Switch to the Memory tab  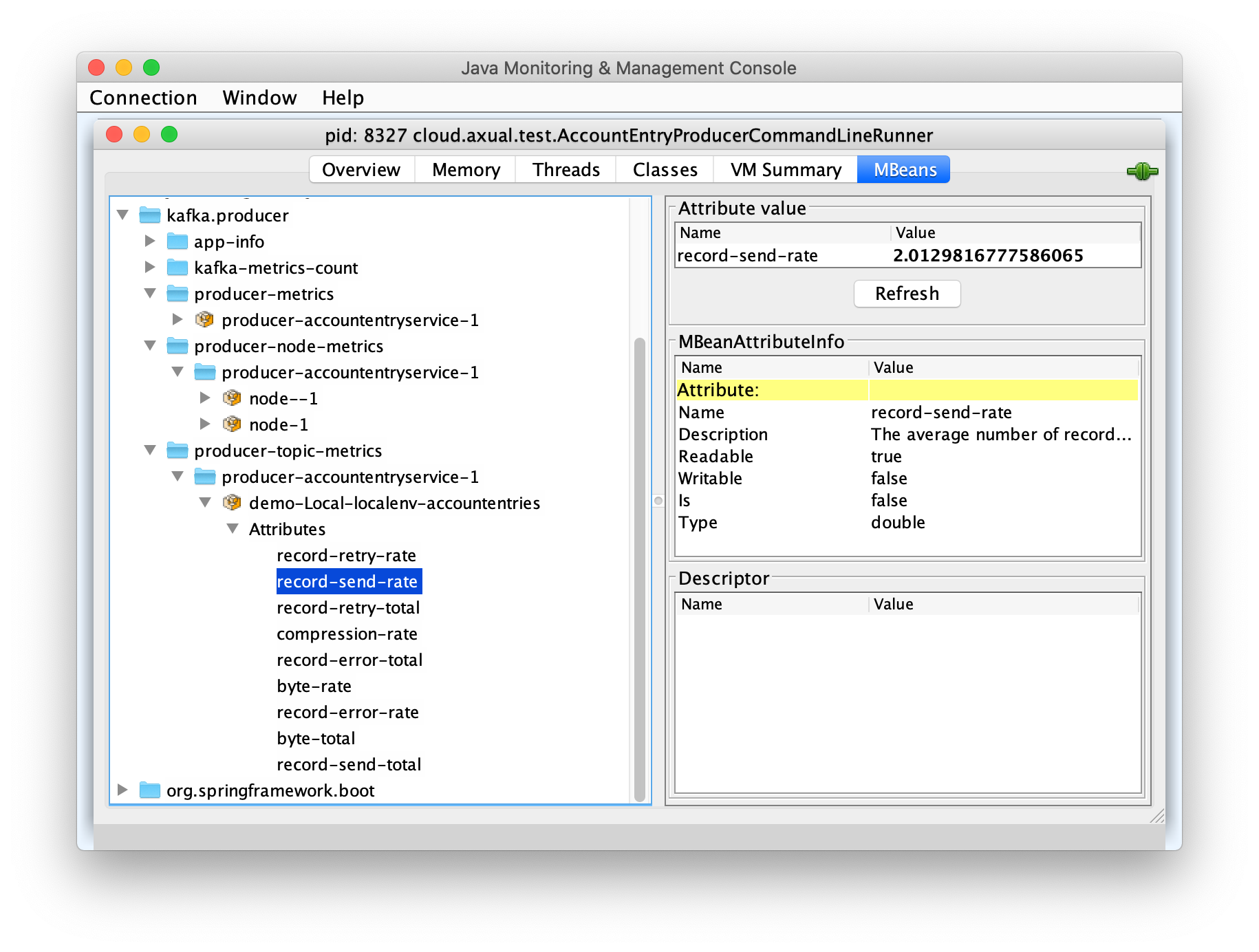(x=465, y=169)
